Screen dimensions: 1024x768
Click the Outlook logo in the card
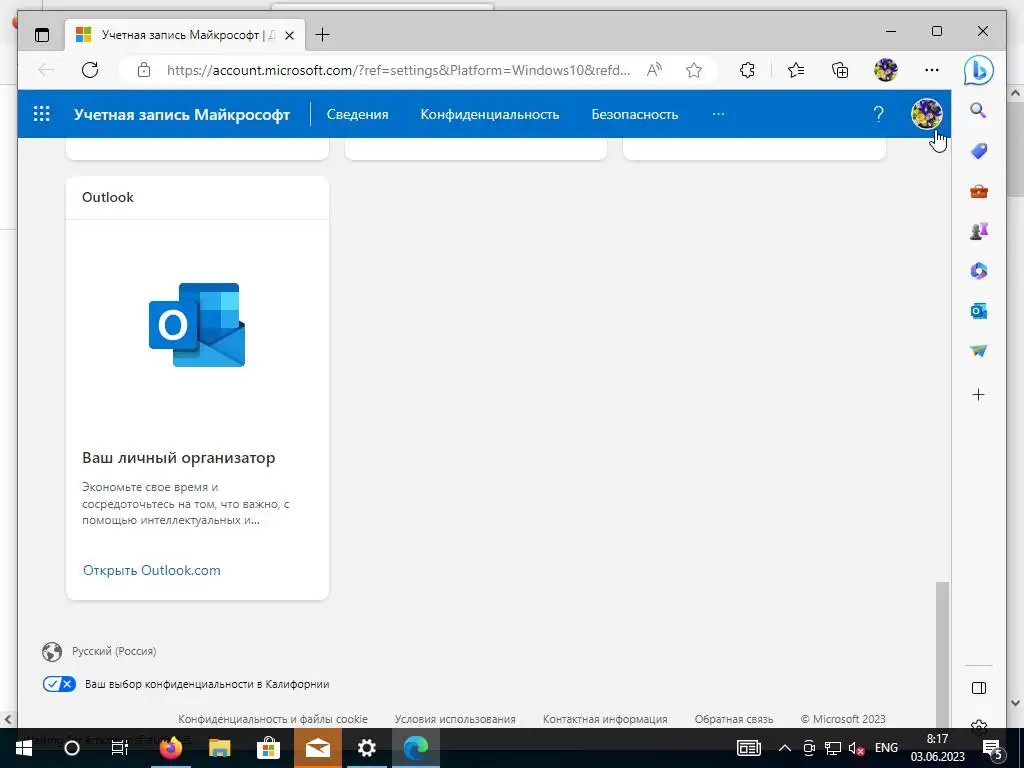pos(197,325)
